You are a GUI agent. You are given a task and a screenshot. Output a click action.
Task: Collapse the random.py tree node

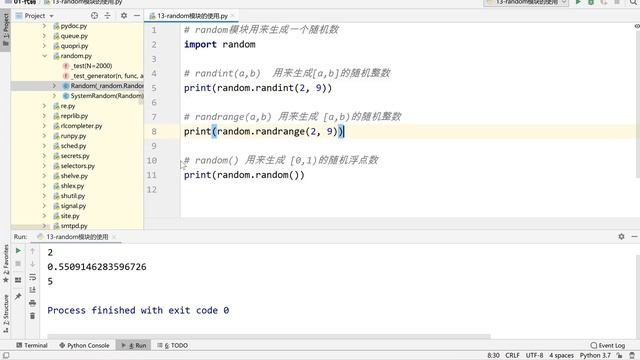(x=44, y=56)
